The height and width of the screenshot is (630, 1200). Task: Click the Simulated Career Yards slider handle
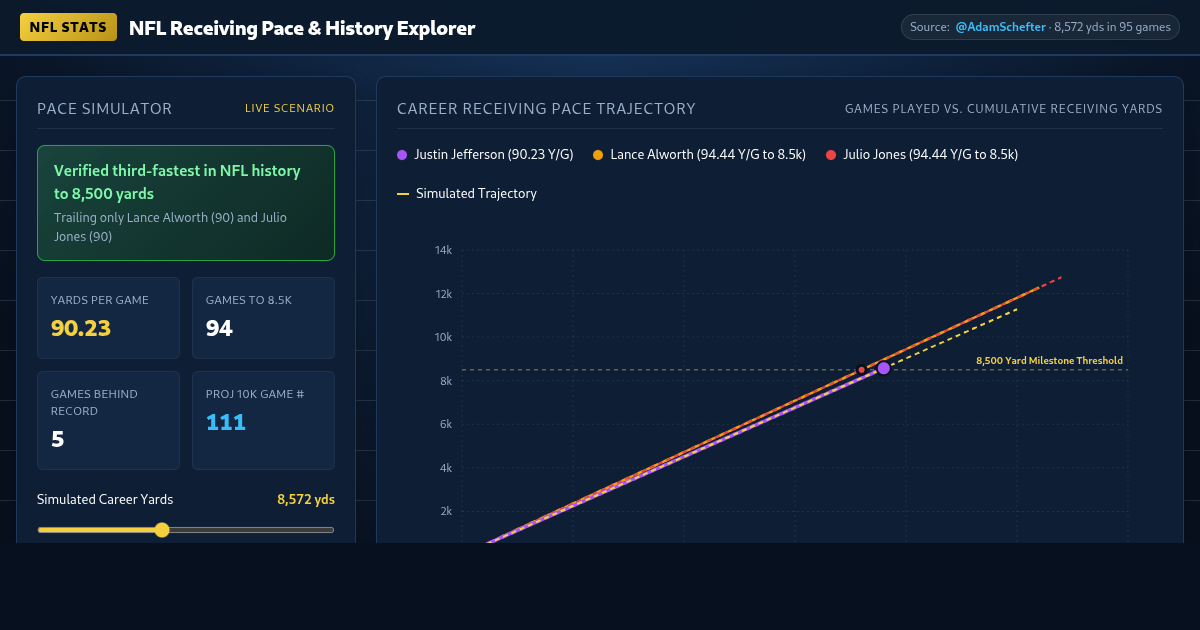162,530
